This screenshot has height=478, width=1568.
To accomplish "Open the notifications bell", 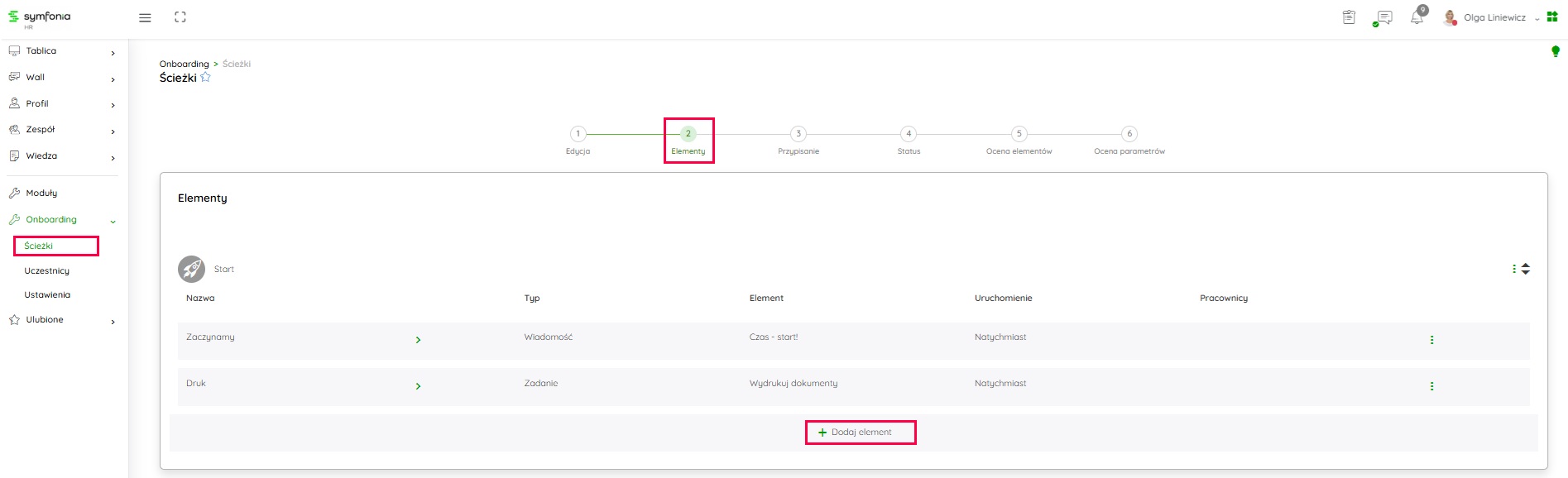I will click(x=1417, y=17).
